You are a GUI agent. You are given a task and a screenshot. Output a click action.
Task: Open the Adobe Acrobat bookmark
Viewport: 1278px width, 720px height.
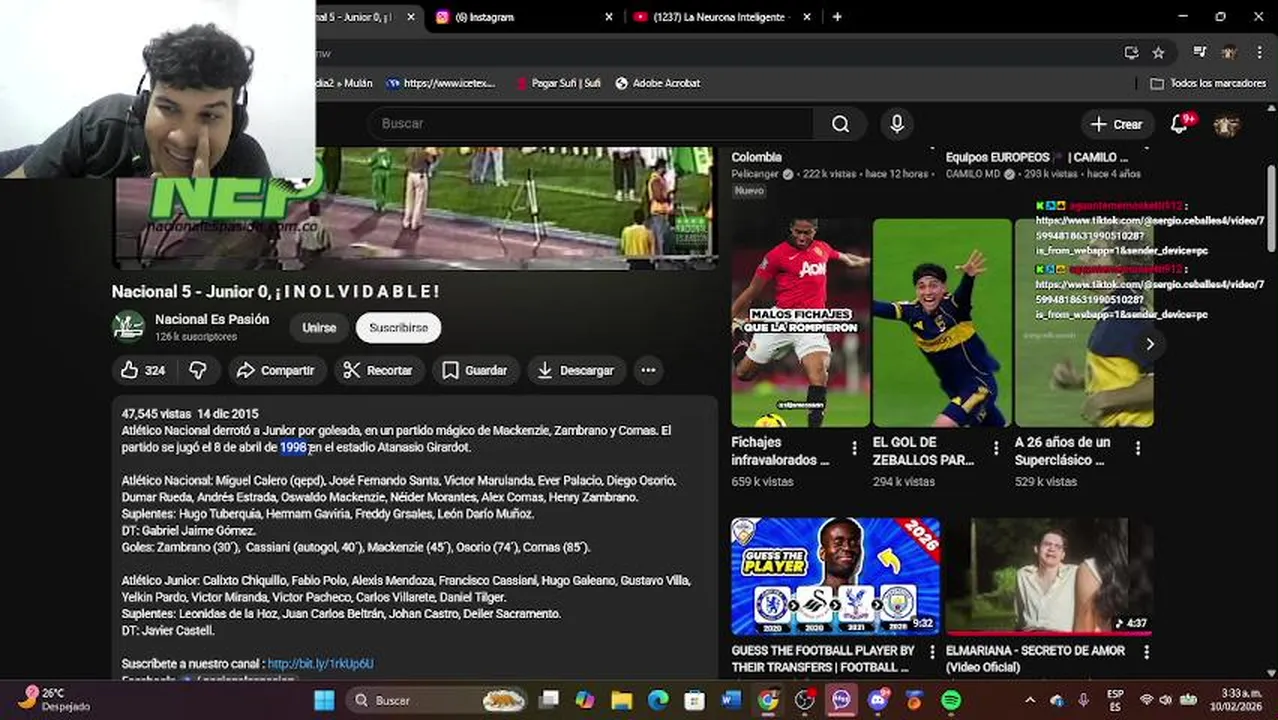pyautogui.click(x=657, y=84)
